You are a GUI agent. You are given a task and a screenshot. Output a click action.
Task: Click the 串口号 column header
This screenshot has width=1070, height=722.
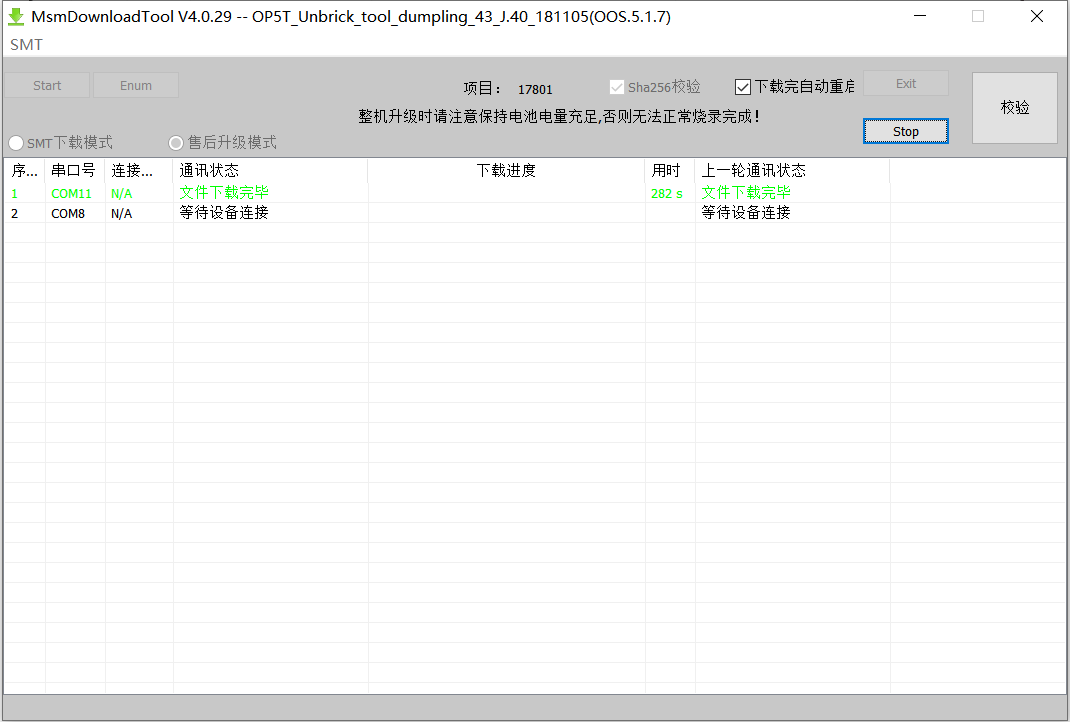pos(75,171)
